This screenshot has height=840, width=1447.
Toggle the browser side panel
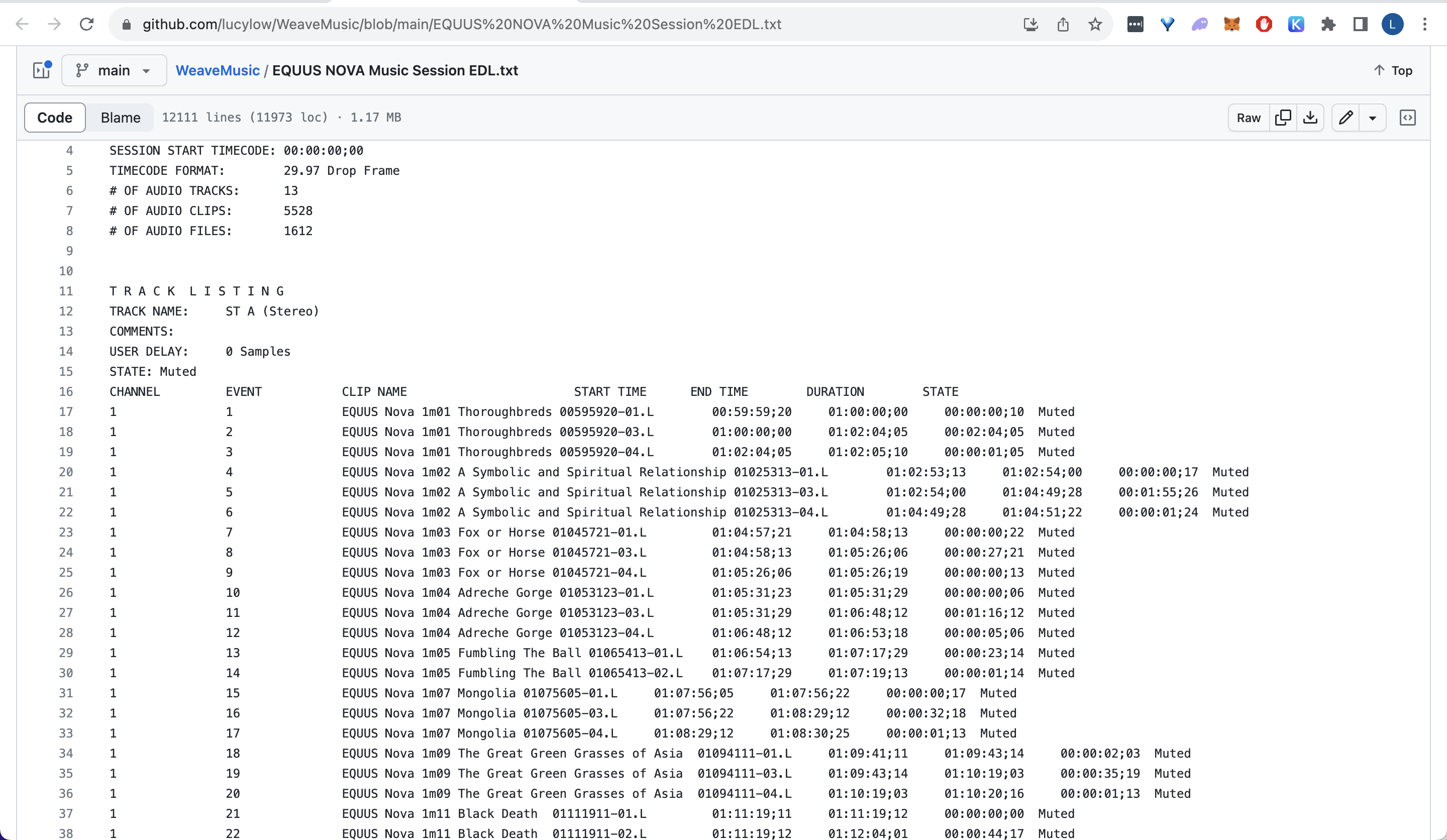[x=1360, y=24]
